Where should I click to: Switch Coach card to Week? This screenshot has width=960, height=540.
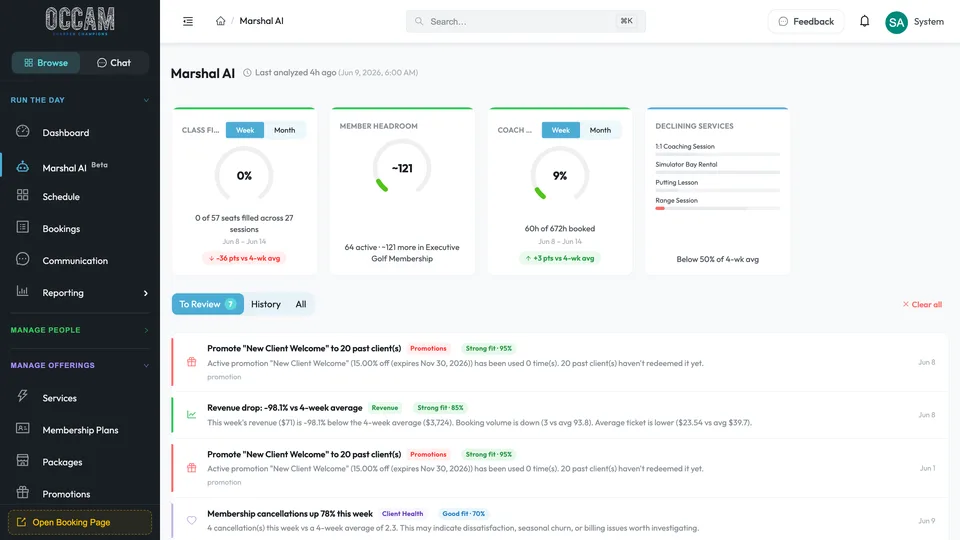561,130
